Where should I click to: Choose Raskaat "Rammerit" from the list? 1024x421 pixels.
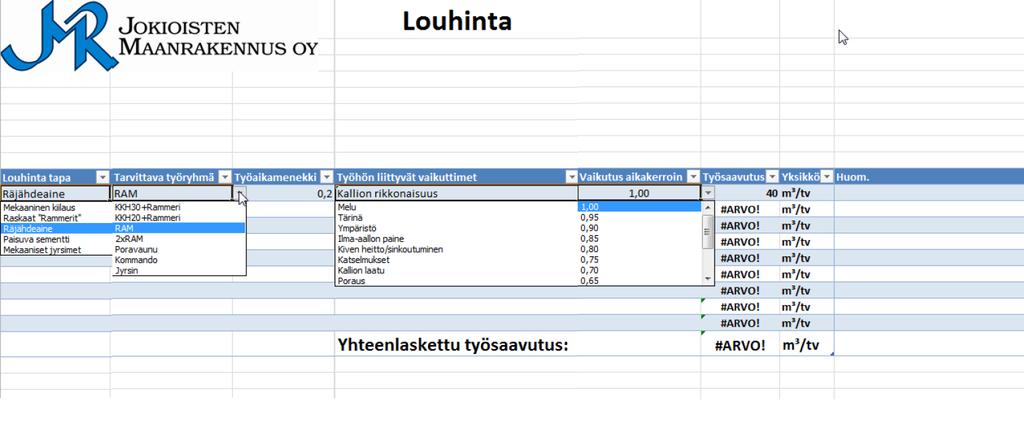(x=42, y=218)
